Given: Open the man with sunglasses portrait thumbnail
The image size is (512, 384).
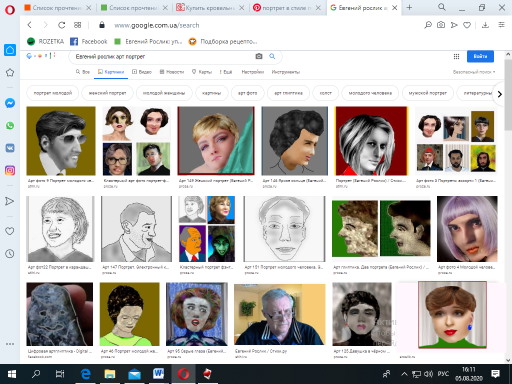Looking at the screenshot, I should click(x=61, y=141).
